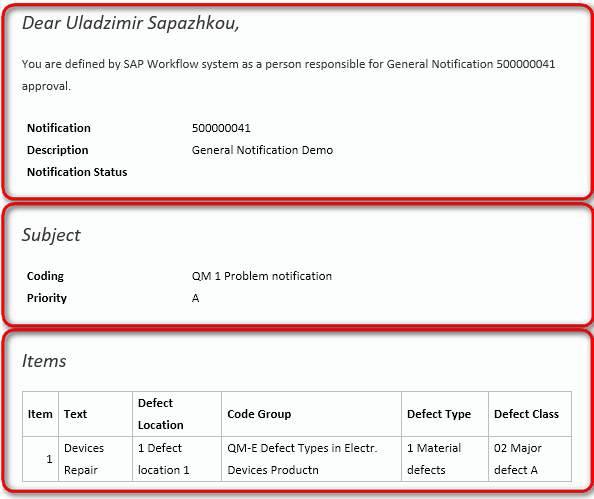Click the 'Defect Class' column header
Viewport: 594px width, 499px height.
(x=530, y=414)
